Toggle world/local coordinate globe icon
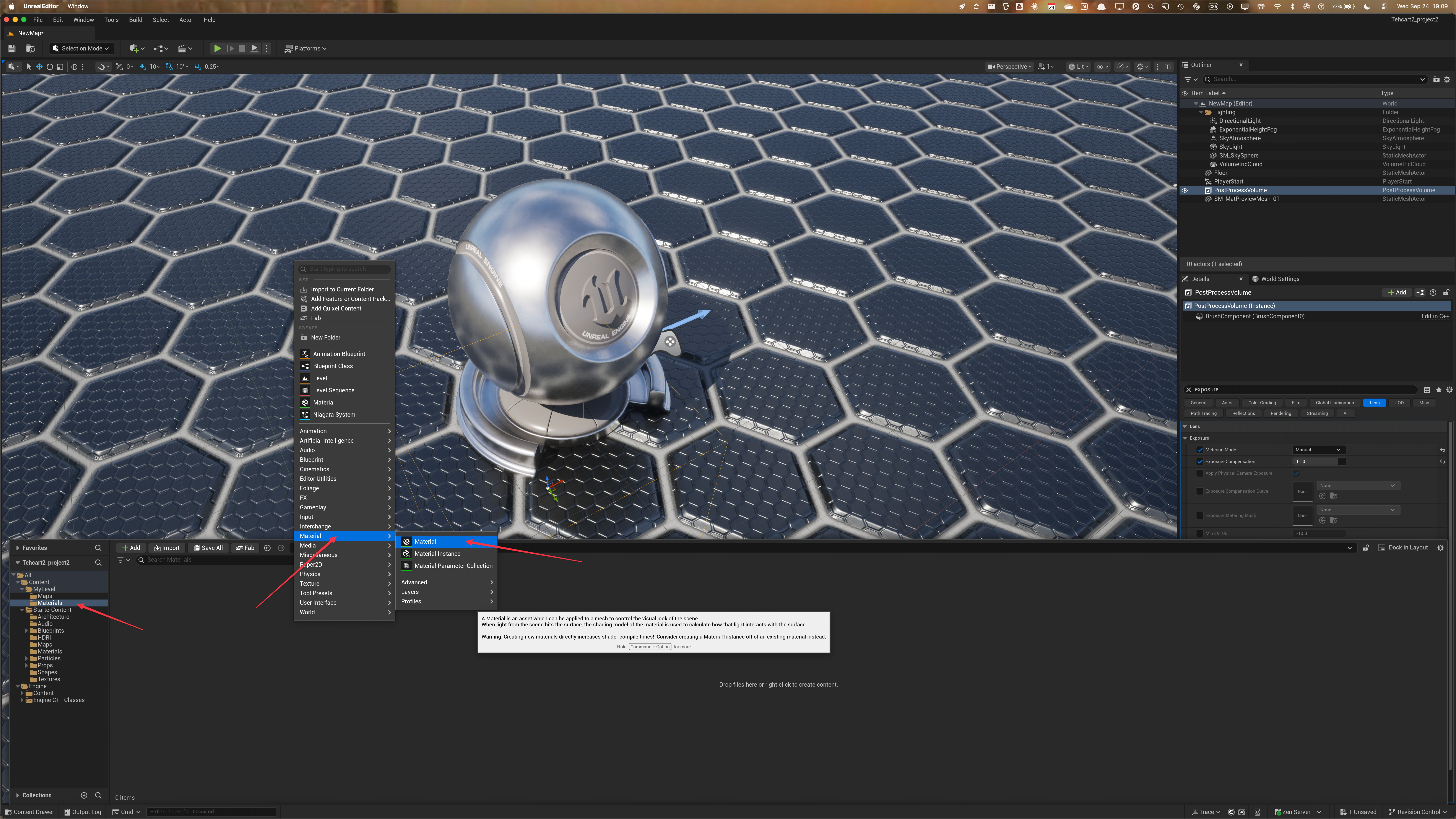The height and width of the screenshot is (819, 1456). (x=74, y=67)
